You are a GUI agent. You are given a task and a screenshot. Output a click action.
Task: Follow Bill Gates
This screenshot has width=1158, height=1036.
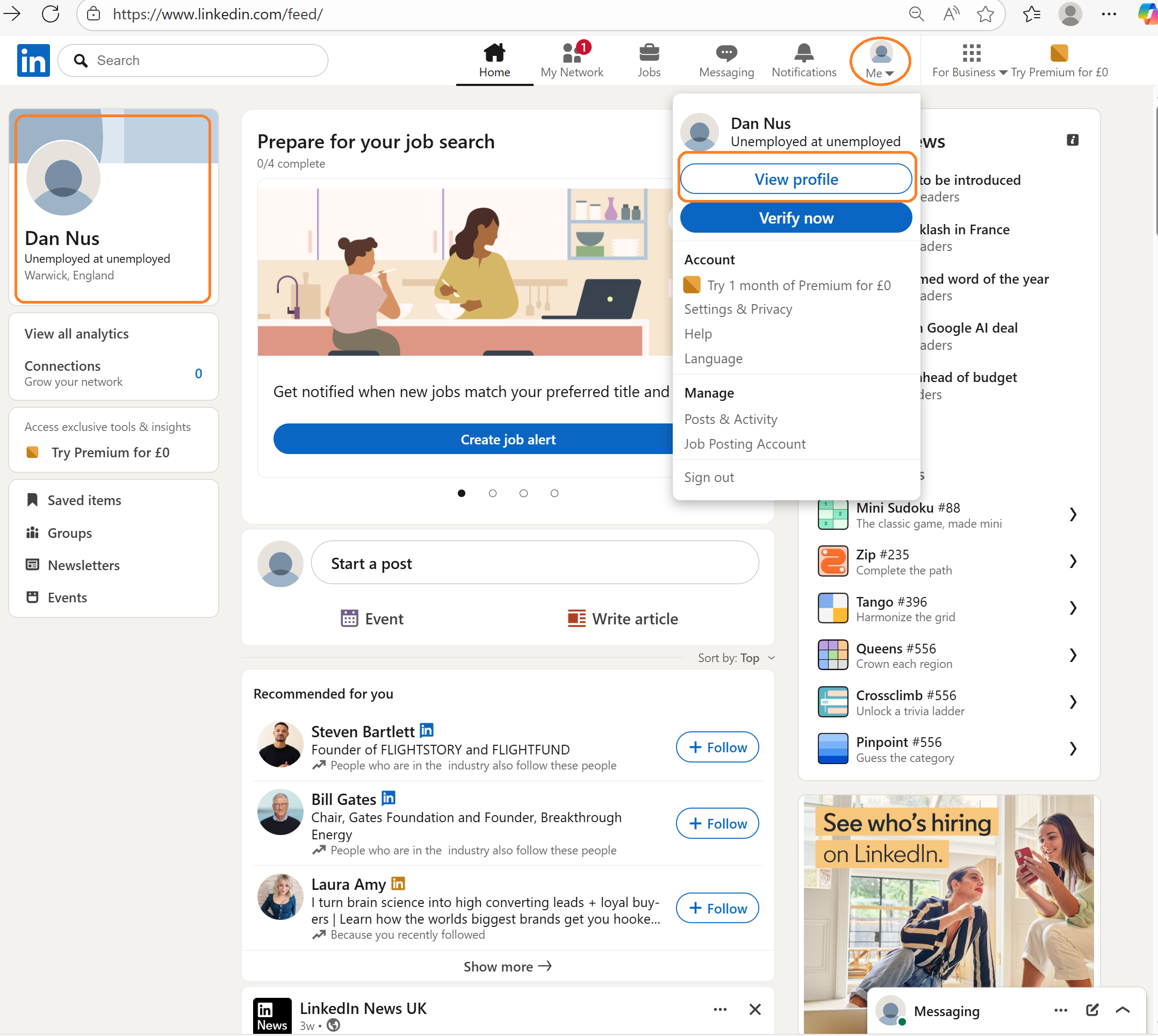point(717,824)
